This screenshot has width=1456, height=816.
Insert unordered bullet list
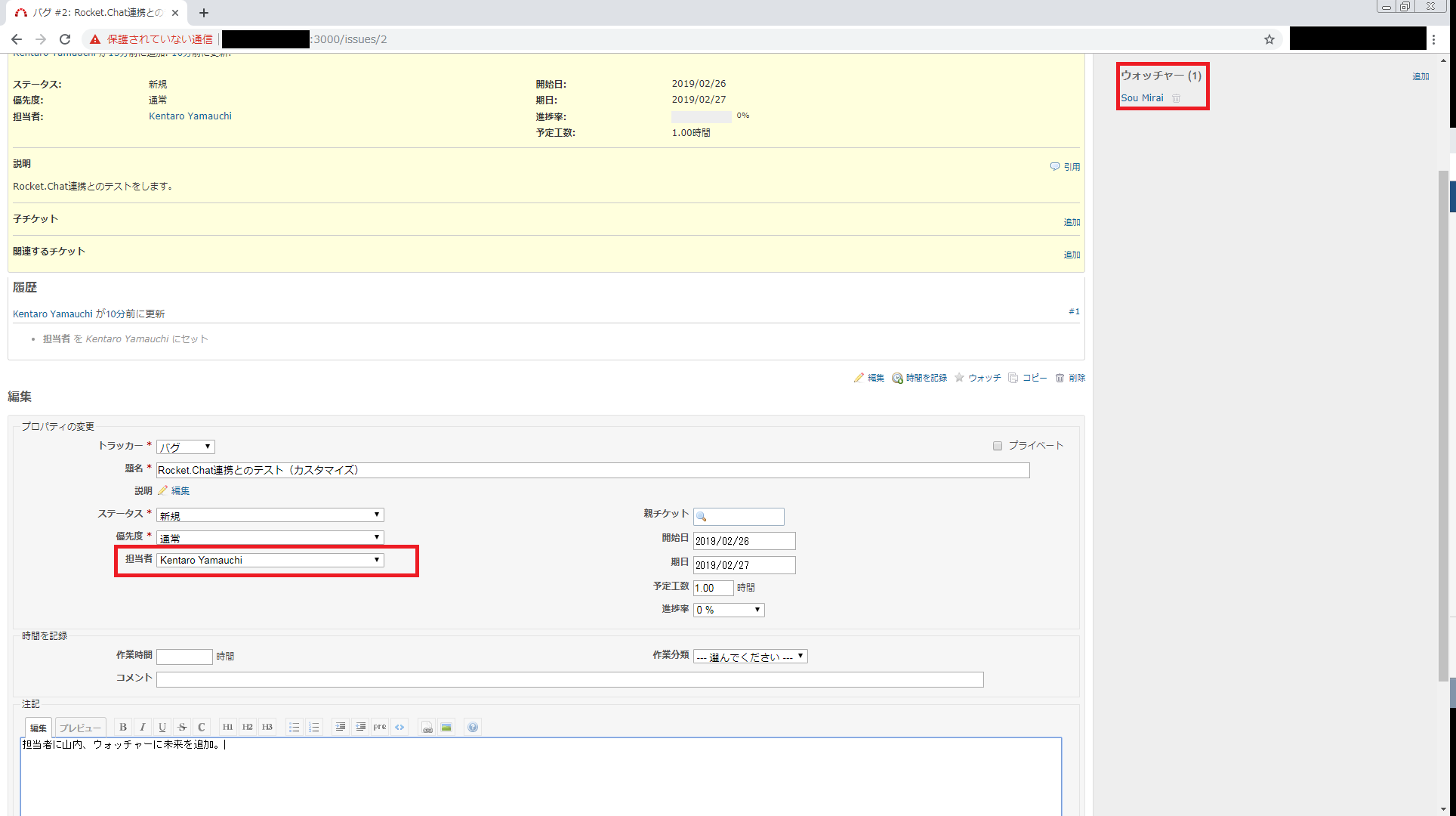click(x=295, y=727)
